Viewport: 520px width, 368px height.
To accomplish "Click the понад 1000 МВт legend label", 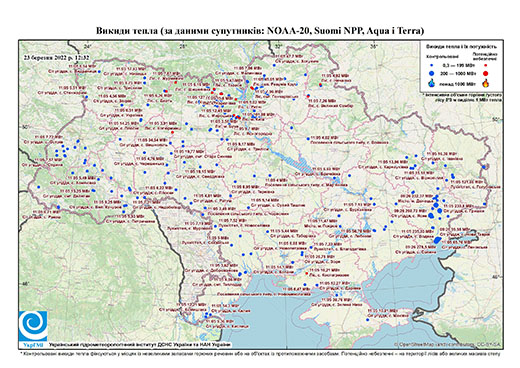I will [456, 84].
